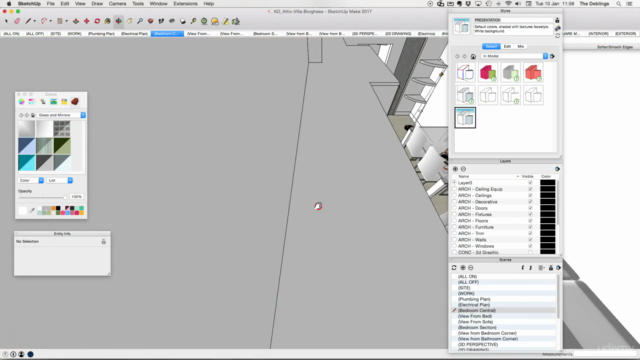The height and width of the screenshot is (360, 640).
Task: Toggle visibility of ARCH - Walls layer
Action: click(530, 240)
